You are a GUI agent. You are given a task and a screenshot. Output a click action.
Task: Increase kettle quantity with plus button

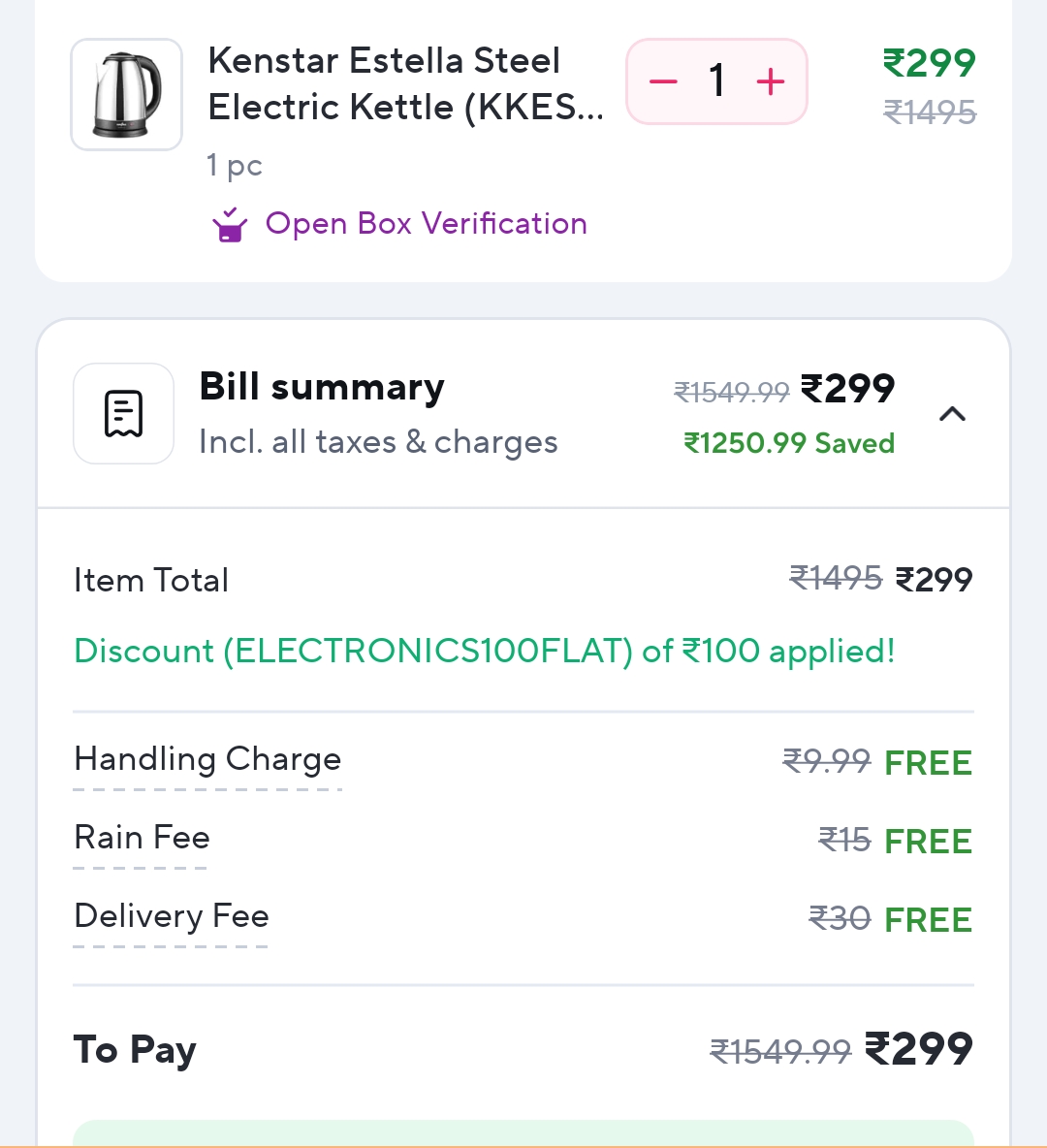[771, 81]
